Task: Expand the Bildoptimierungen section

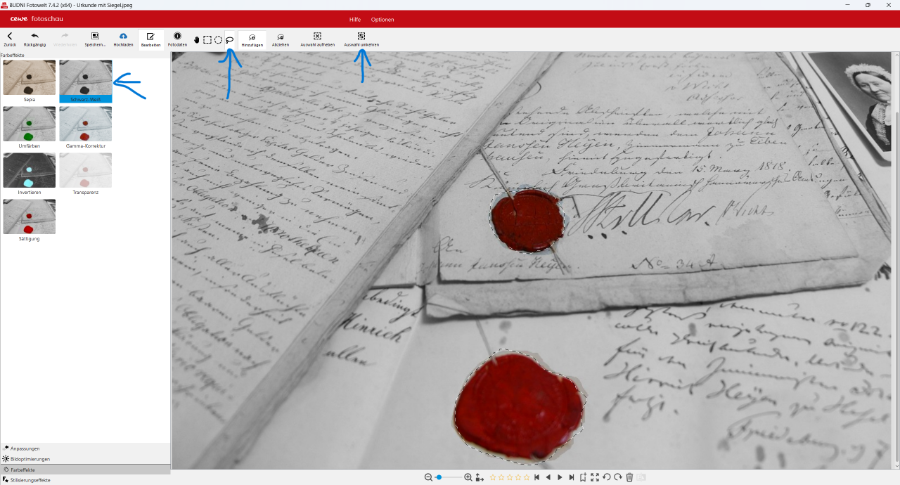Action: (x=85, y=459)
